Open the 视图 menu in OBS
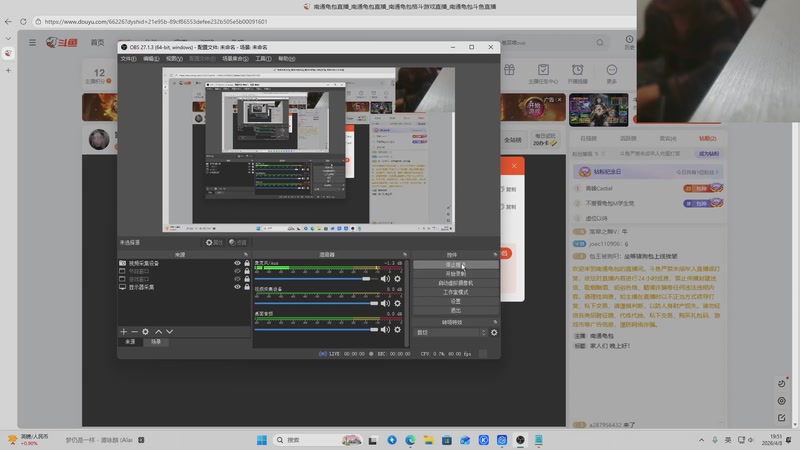Image resolution: width=800 pixels, height=450 pixels. pyautogui.click(x=174, y=59)
